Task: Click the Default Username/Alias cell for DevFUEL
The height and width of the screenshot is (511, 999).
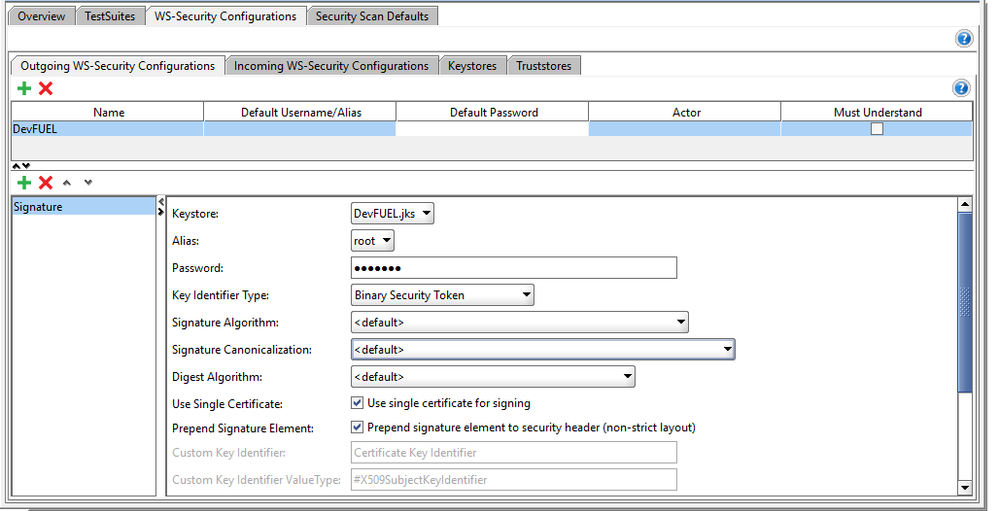Action: coord(300,129)
